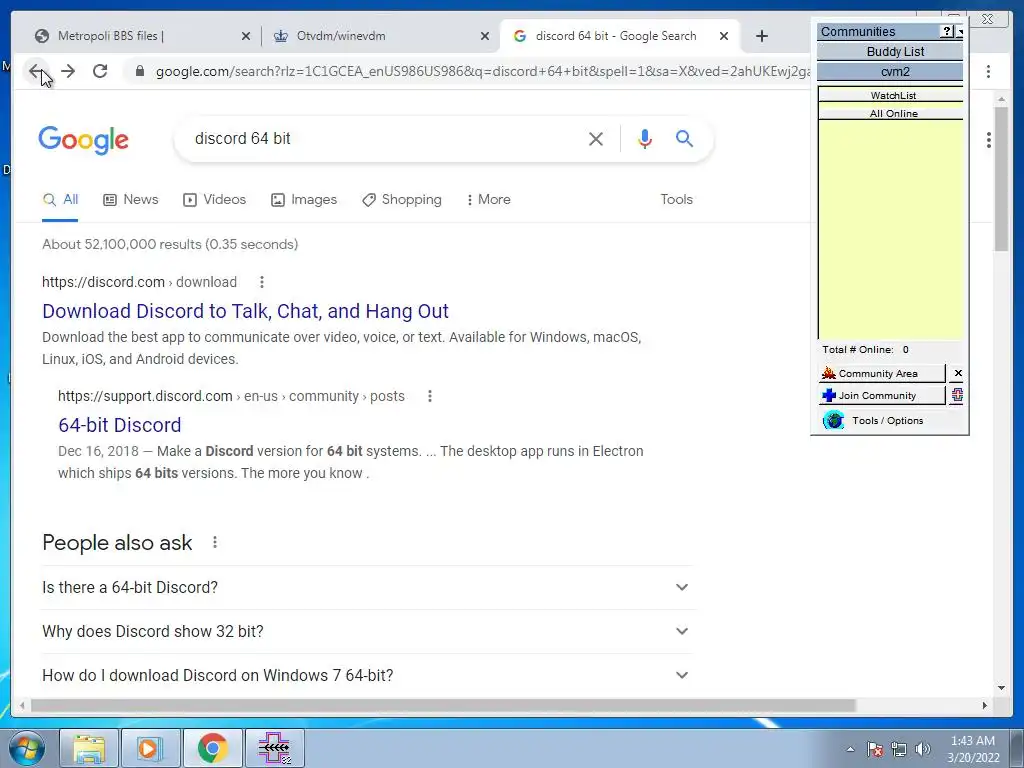Open Tools / Options in Communities panel
The width and height of the screenshot is (1024, 768).
click(887, 421)
